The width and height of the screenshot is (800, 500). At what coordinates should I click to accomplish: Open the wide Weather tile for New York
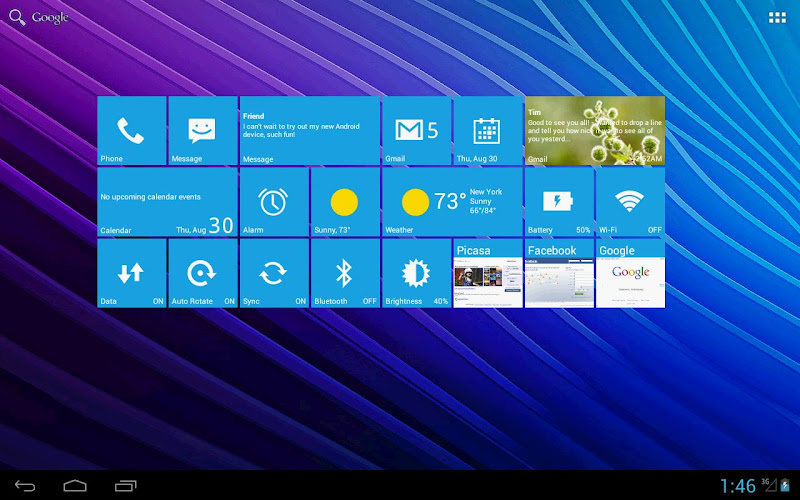click(x=453, y=202)
